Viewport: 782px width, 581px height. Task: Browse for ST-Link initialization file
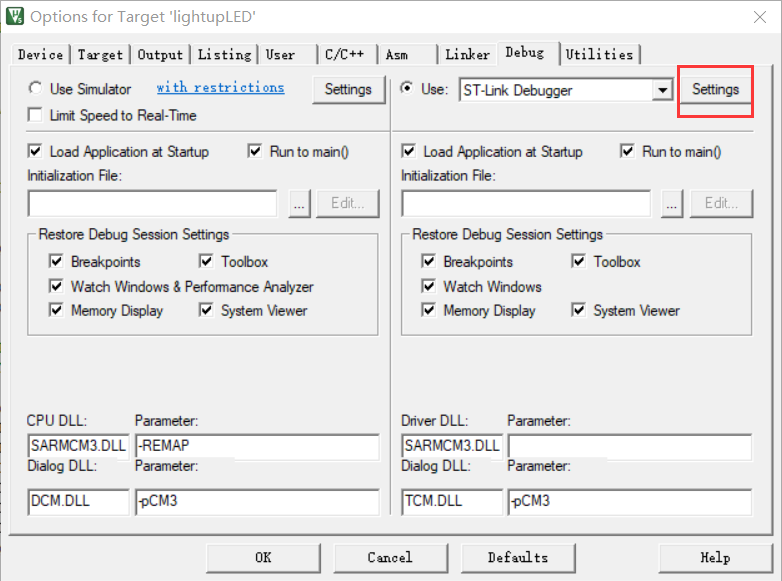coord(672,203)
